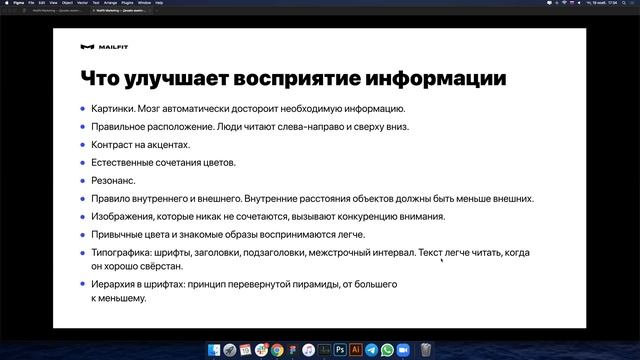Screen dimensions: 640x360
Task: Click 'к меньшему.' text line
Action: click(118, 298)
